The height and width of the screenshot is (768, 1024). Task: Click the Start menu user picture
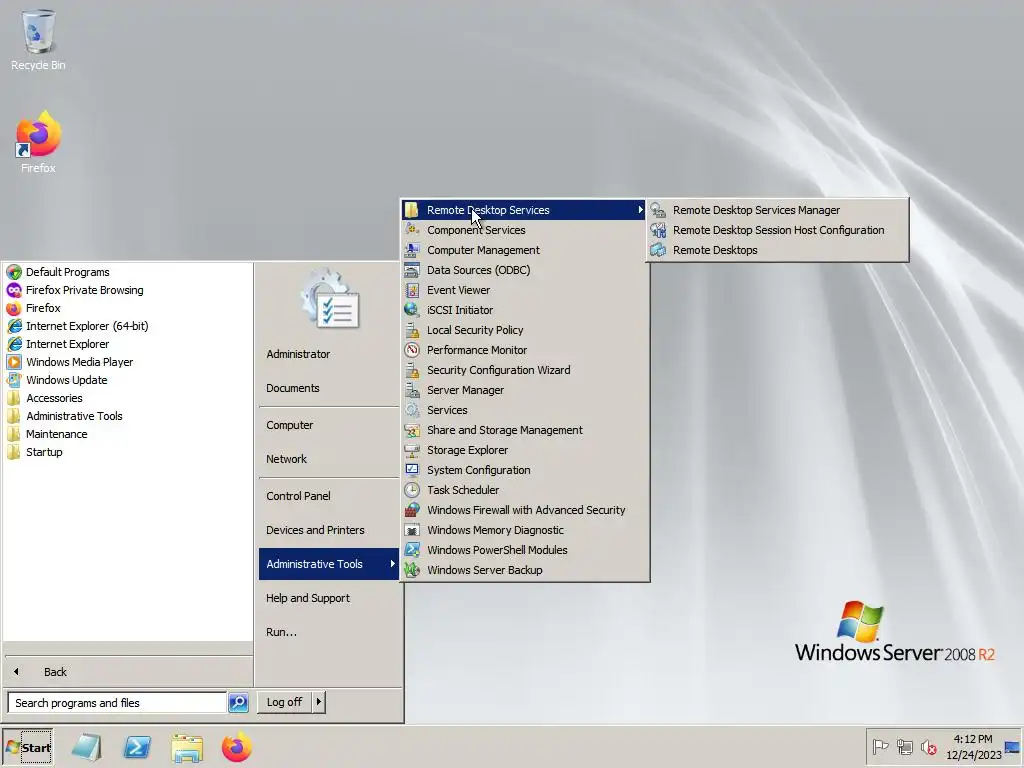[330, 298]
